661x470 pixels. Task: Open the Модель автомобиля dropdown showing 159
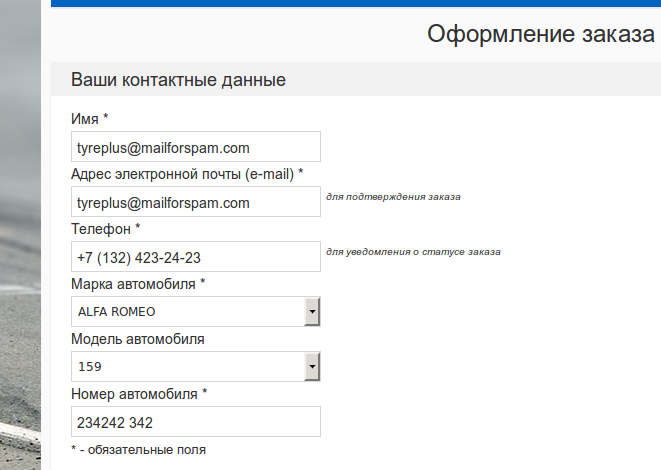pyautogui.click(x=196, y=366)
